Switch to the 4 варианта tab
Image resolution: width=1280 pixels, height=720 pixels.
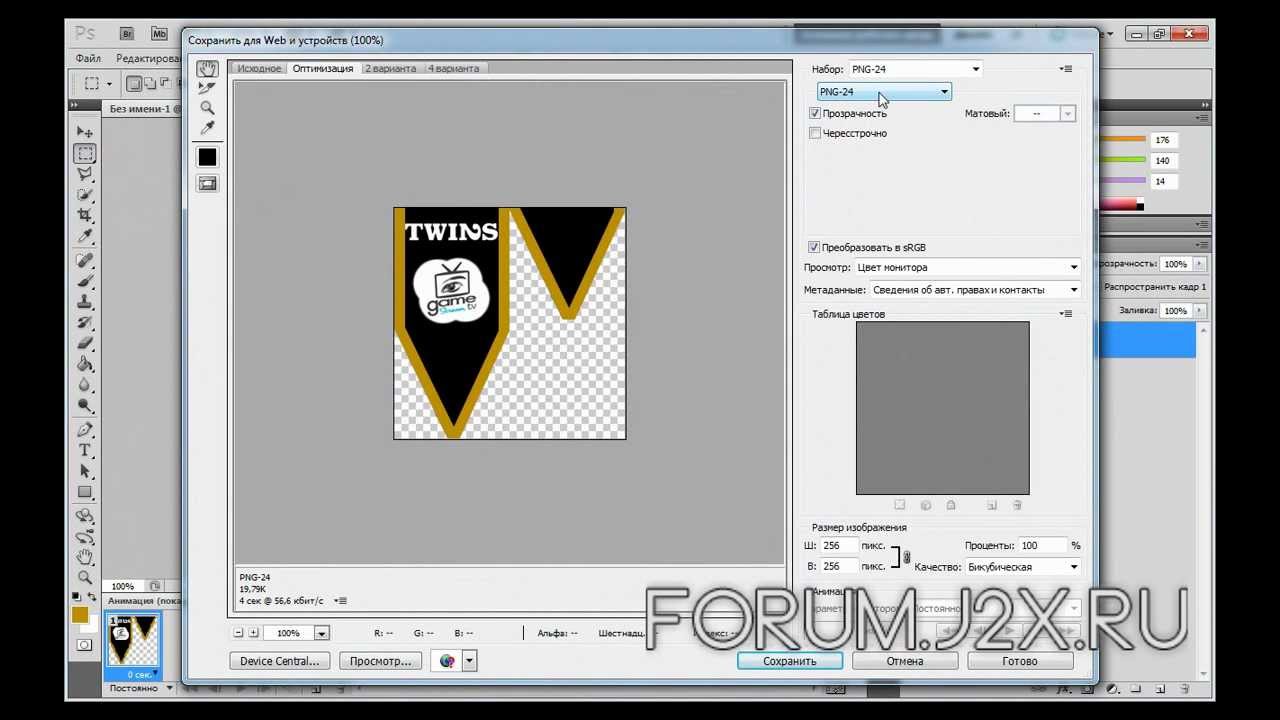point(453,68)
